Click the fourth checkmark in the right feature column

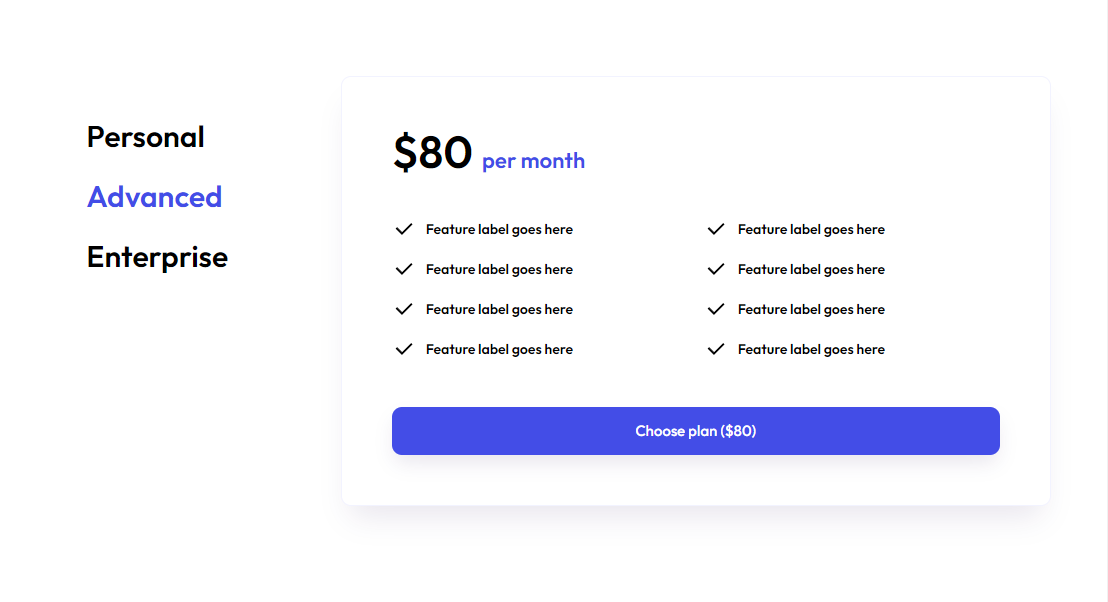(716, 349)
